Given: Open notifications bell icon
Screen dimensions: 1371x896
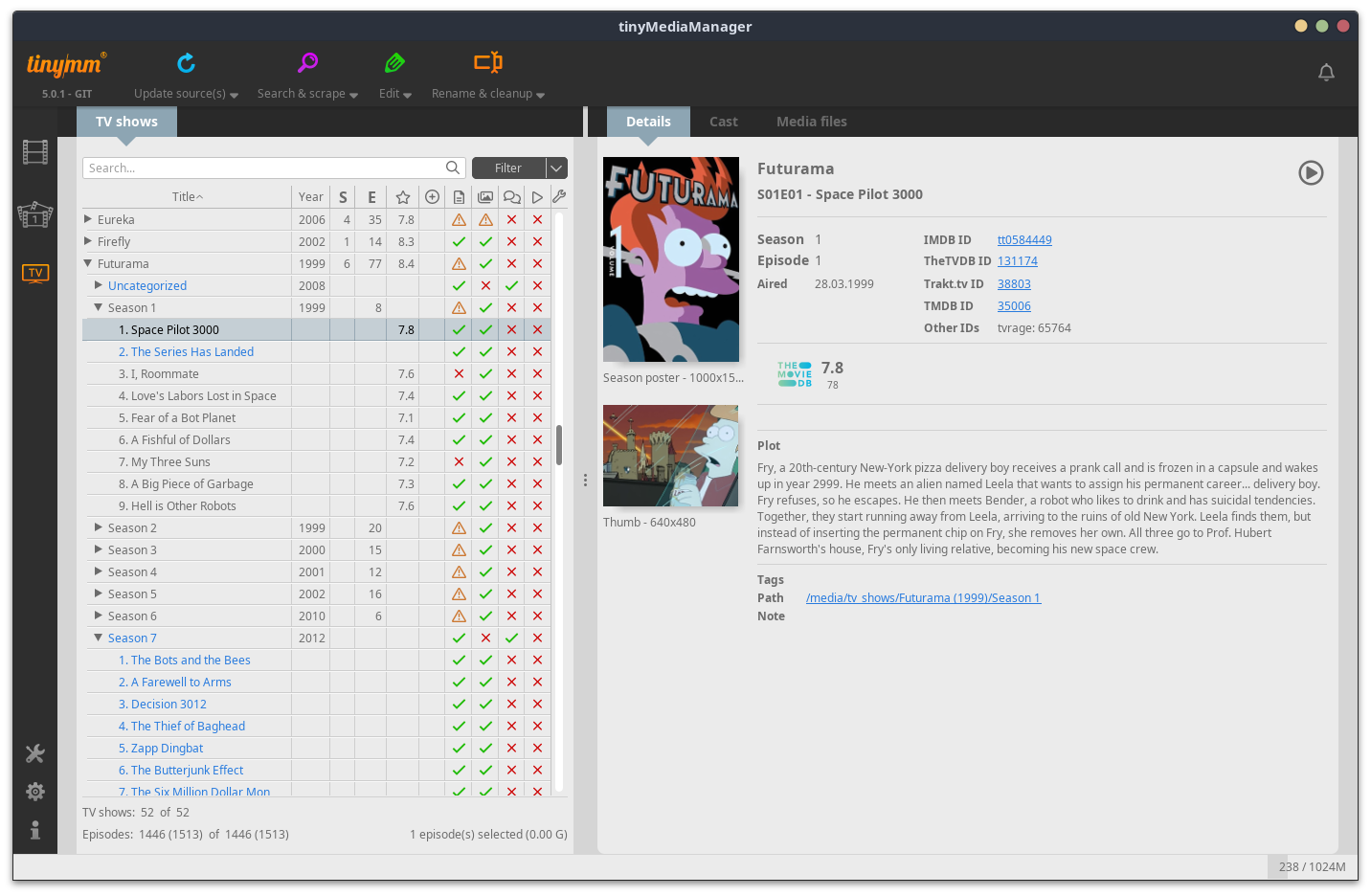Looking at the screenshot, I should (1326, 73).
